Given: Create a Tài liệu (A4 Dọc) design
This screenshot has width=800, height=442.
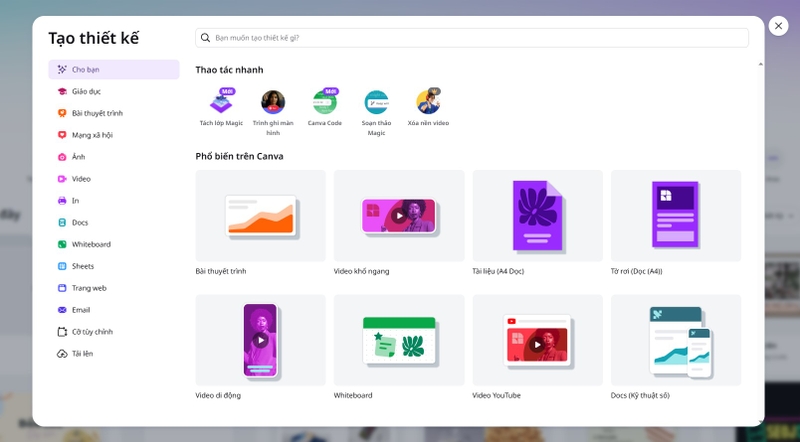Looking at the screenshot, I should [x=538, y=216].
